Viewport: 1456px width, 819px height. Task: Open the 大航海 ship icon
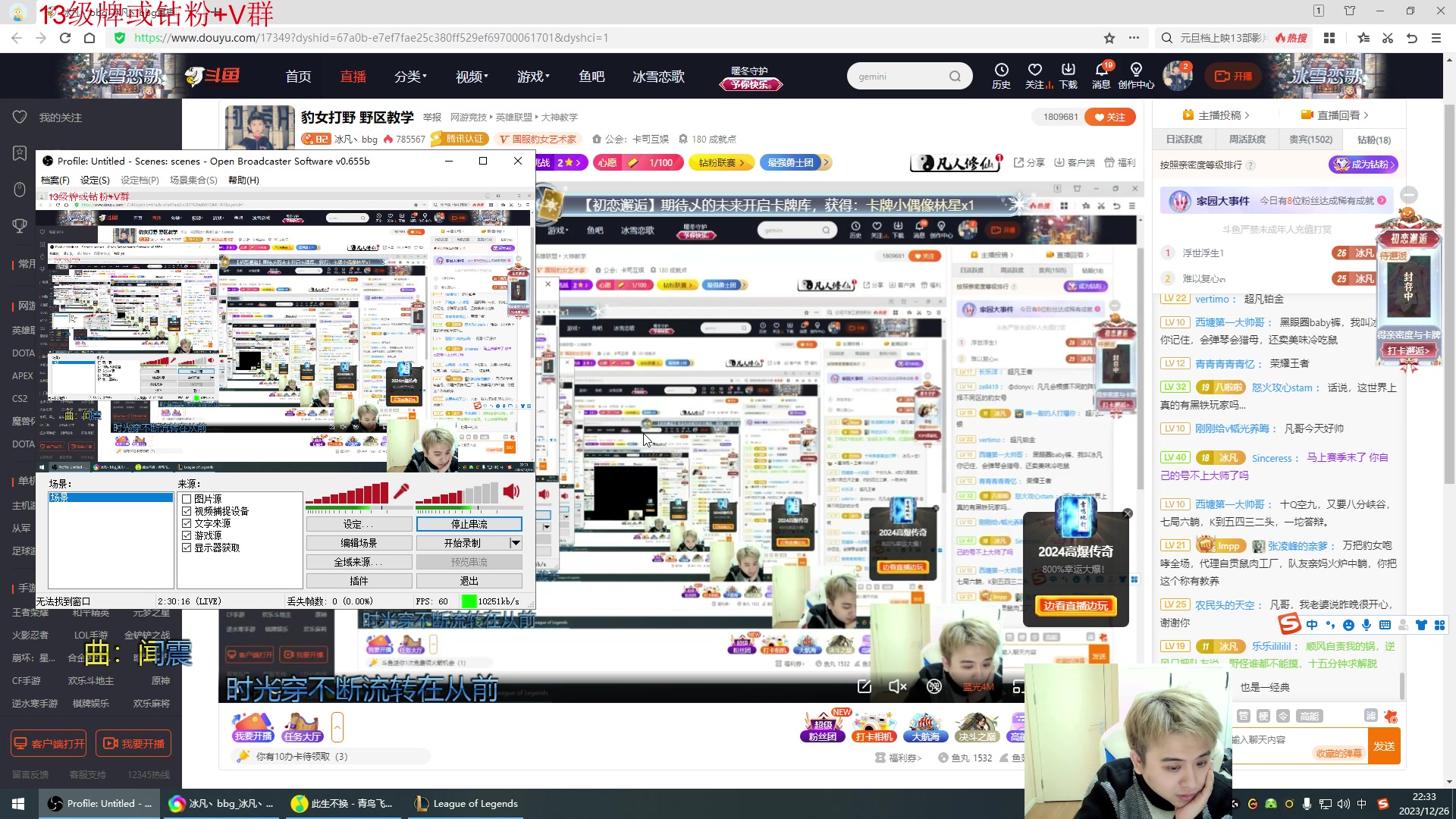pos(925,726)
